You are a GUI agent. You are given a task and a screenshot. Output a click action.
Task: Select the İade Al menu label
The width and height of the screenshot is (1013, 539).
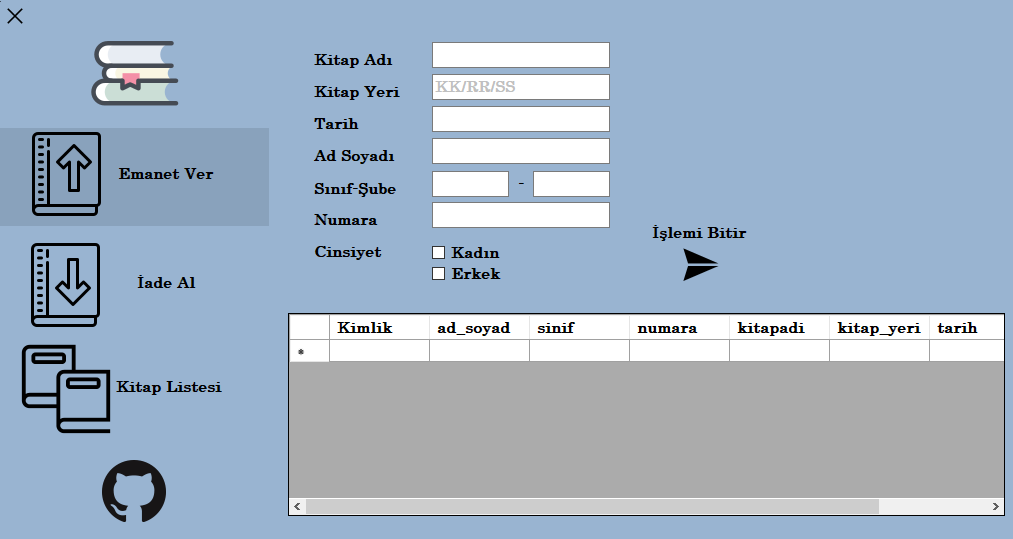[x=166, y=282]
